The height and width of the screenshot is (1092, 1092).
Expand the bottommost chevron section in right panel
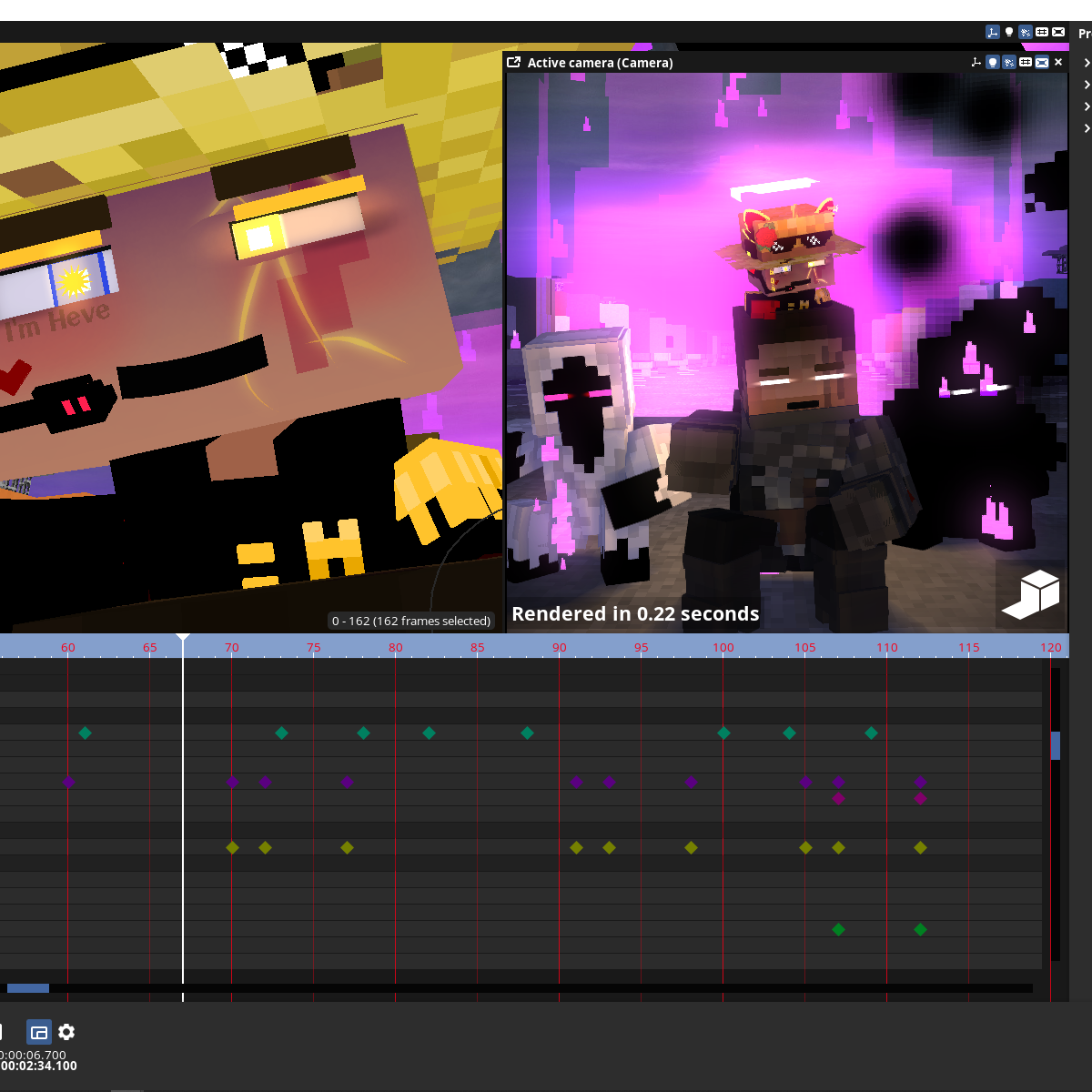1087,128
